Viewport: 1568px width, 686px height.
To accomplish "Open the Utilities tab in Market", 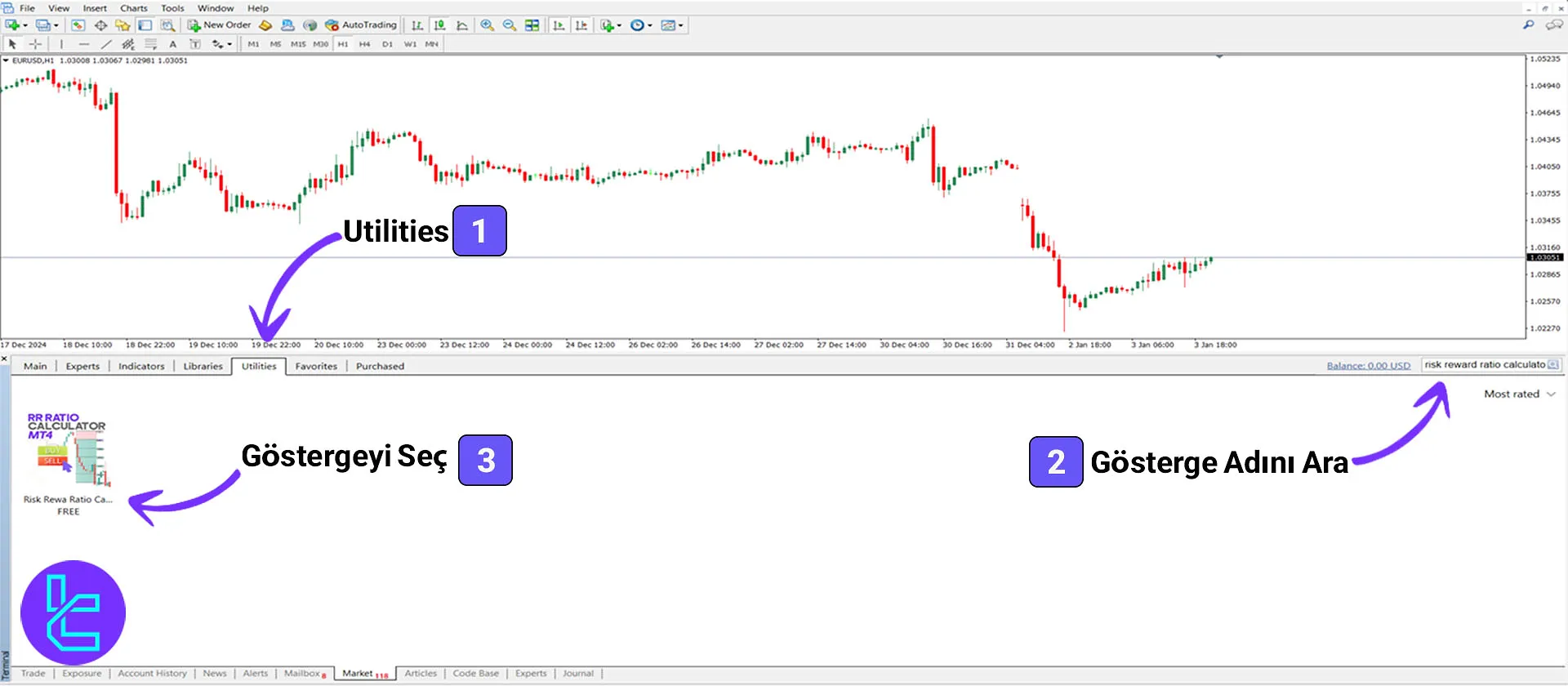I will point(259,367).
